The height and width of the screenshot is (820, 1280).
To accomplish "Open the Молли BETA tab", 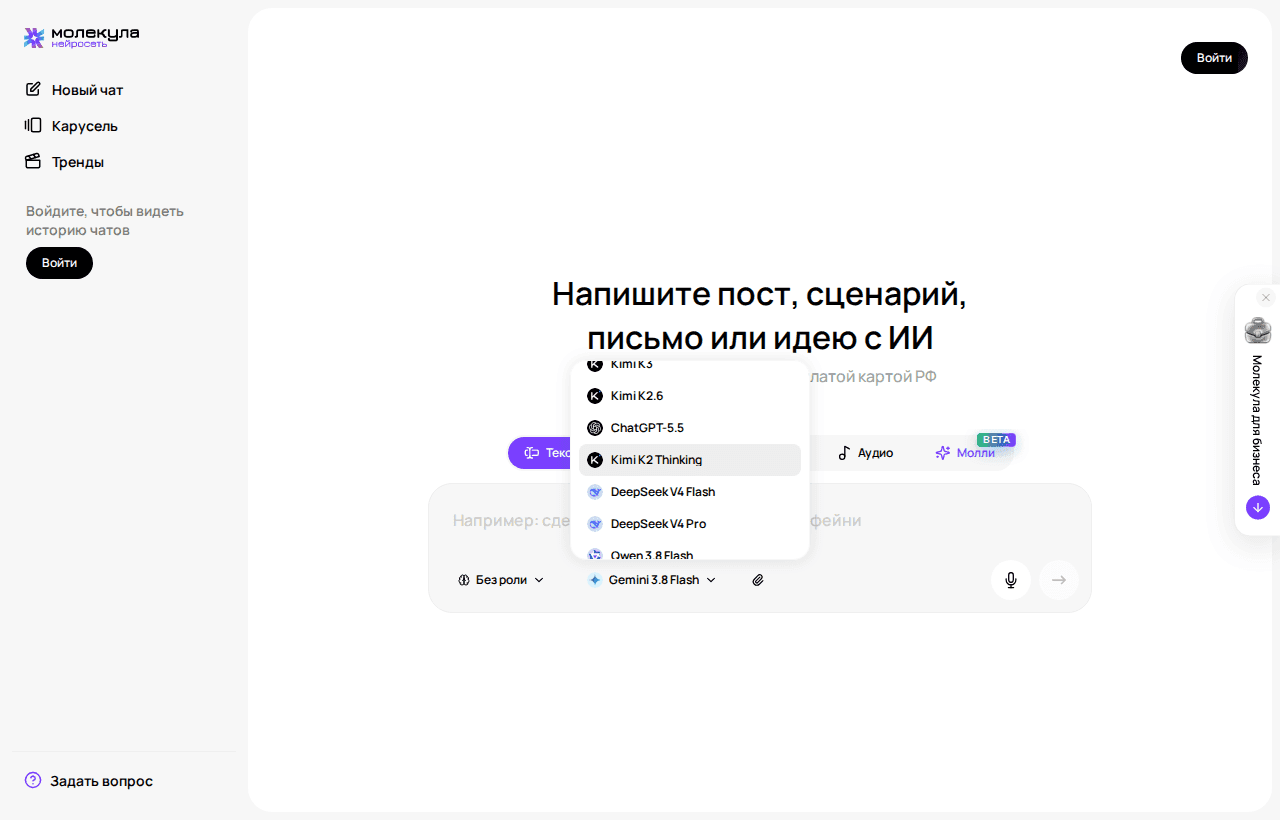I will point(968,453).
